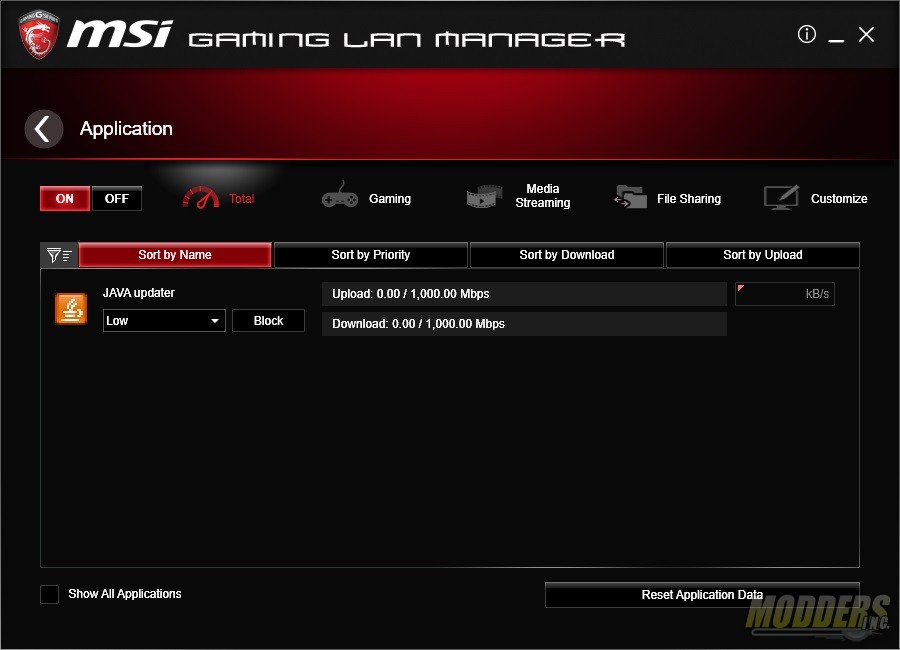The width and height of the screenshot is (900, 650).
Task: Select the Total speedometer icon
Action: (x=200, y=198)
